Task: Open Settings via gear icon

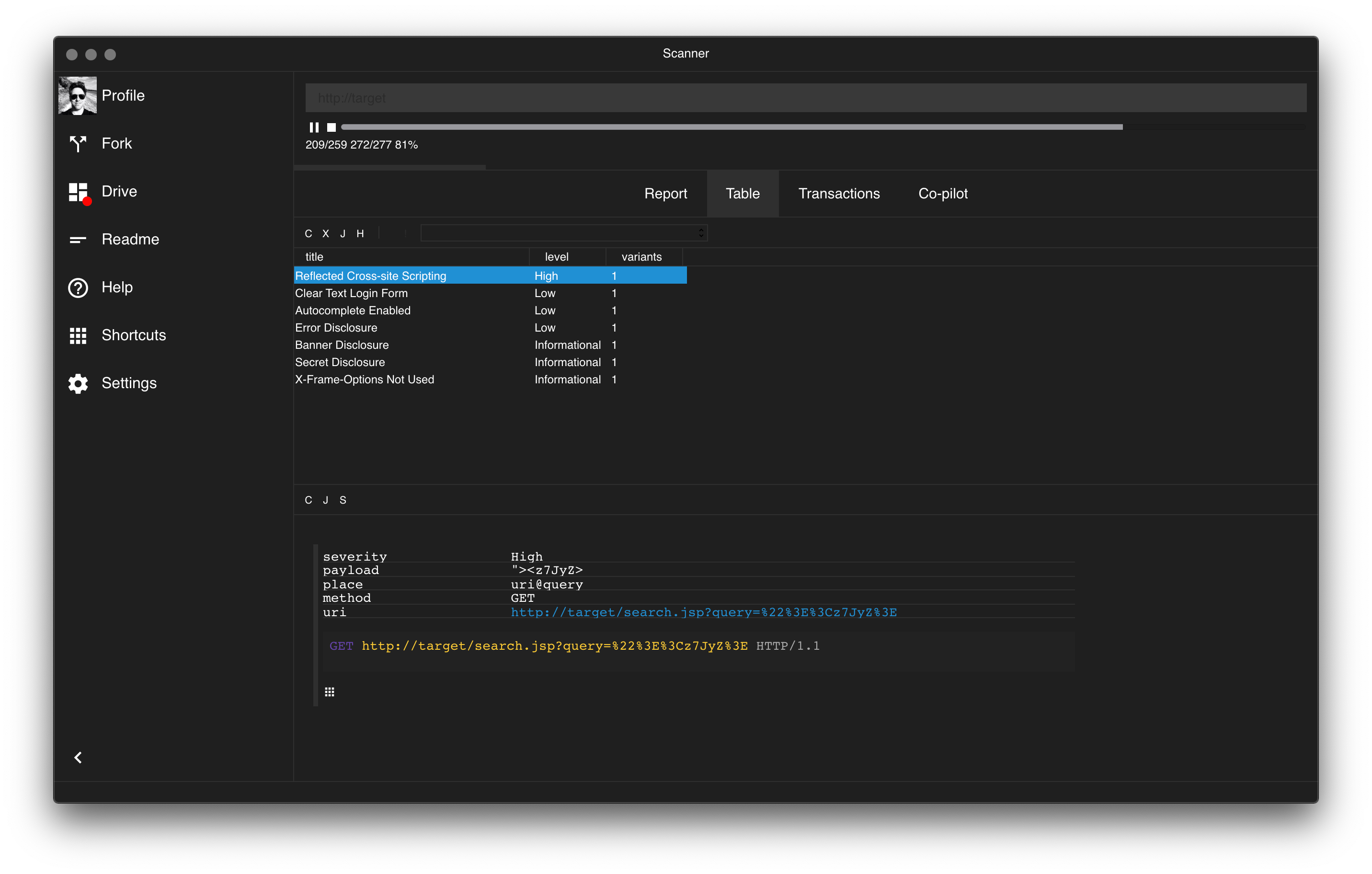Action: coord(78,383)
